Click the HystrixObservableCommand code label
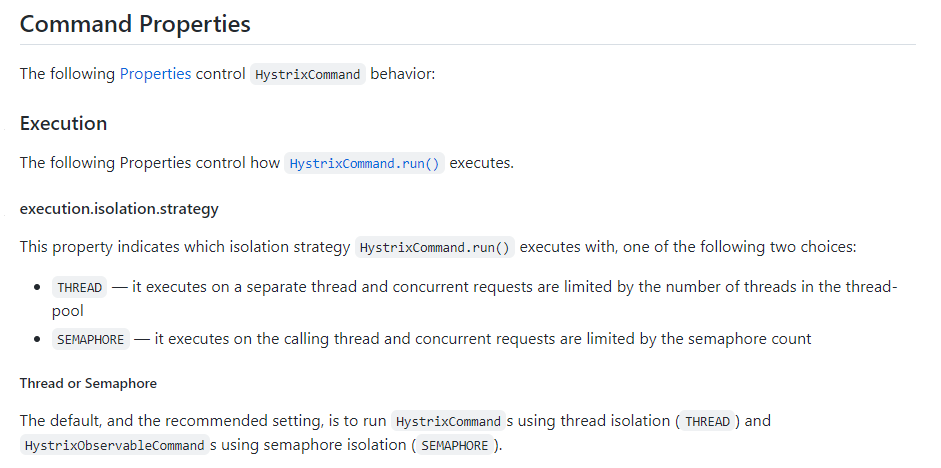The height and width of the screenshot is (468, 941). pos(113,446)
